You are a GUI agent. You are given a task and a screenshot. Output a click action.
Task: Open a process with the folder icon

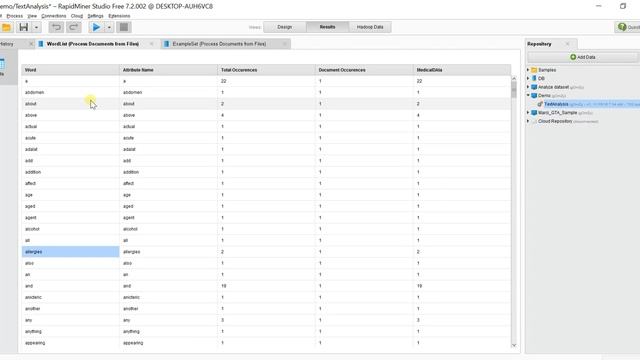pyautogui.click(x=6, y=27)
